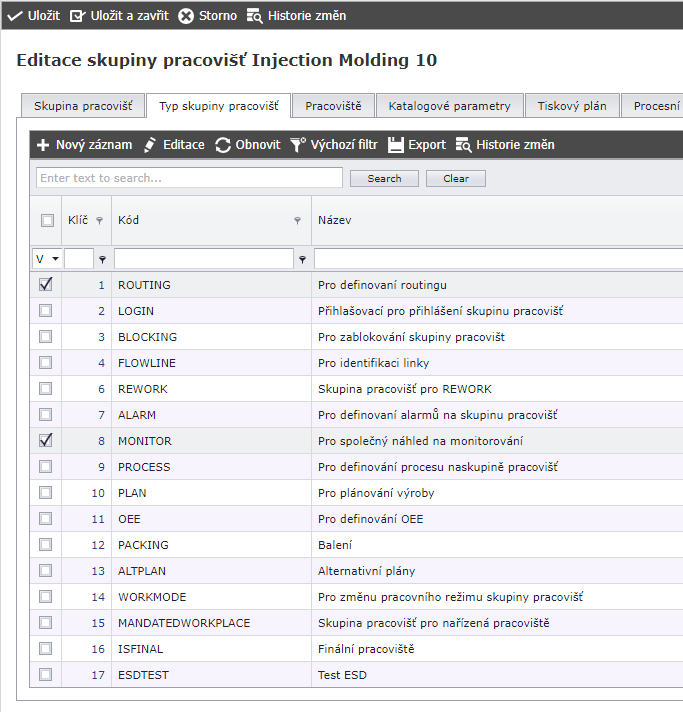The height and width of the screenshot is (712, 683).
Task: Switch to the Pracoviště tab
Action: [x=333, y=106]
